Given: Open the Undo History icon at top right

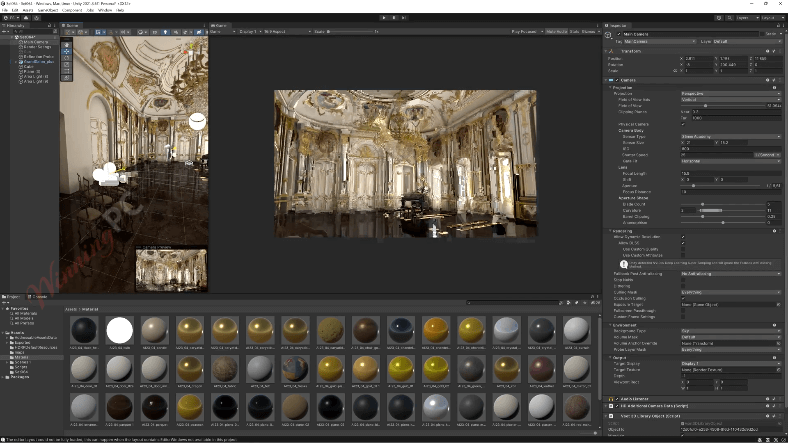Looking at the screenshot, I should (x=719, y=18).
